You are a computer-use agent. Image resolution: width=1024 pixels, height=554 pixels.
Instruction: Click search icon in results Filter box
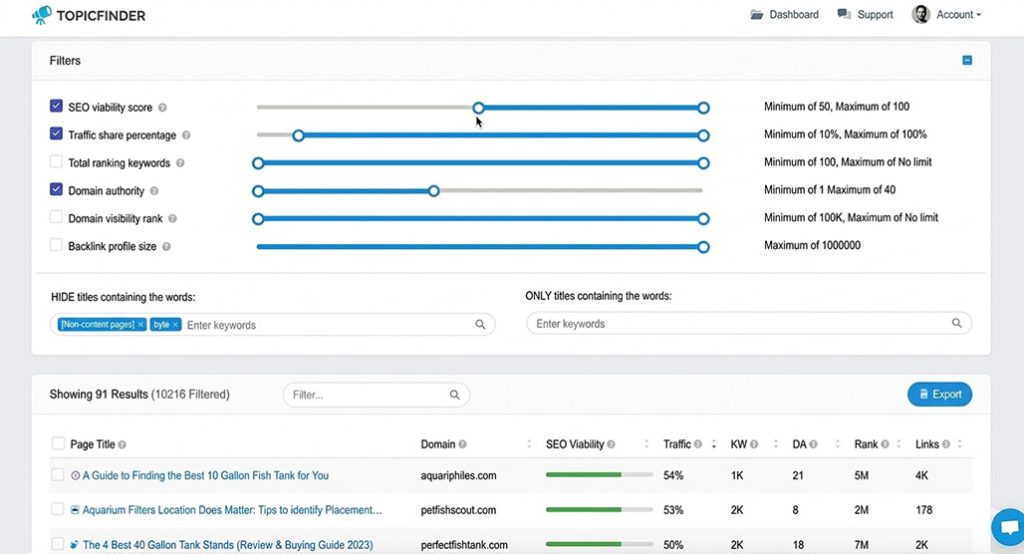[x=455, y=395]
